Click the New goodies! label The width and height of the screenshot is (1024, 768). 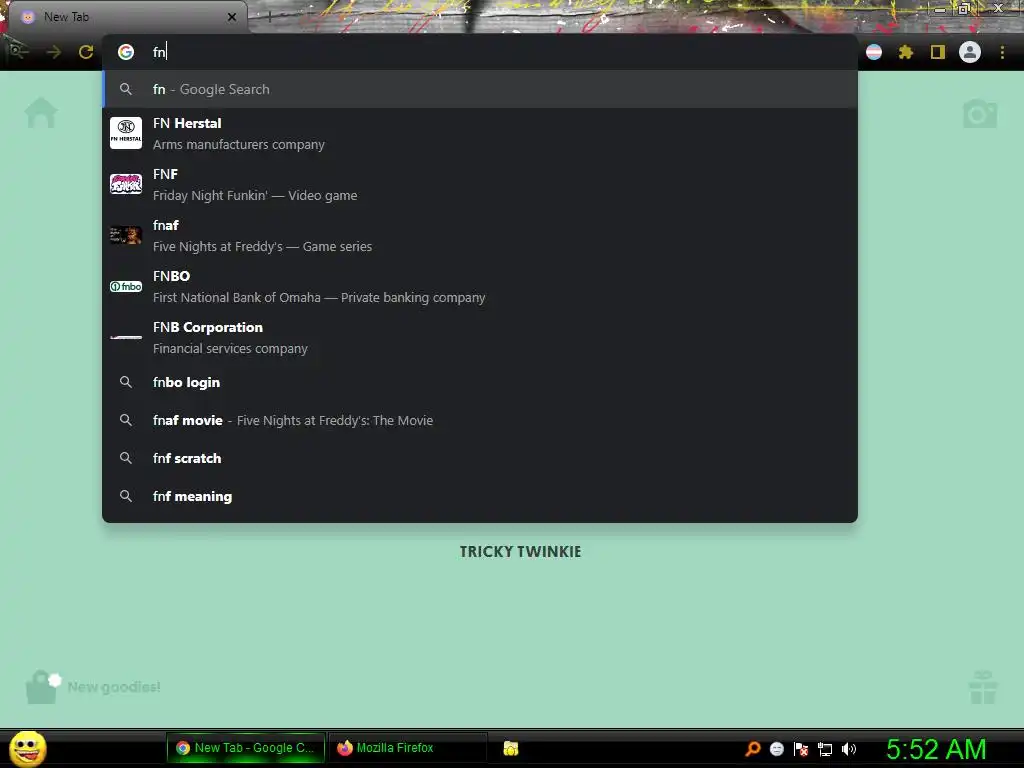pos(114,687)
